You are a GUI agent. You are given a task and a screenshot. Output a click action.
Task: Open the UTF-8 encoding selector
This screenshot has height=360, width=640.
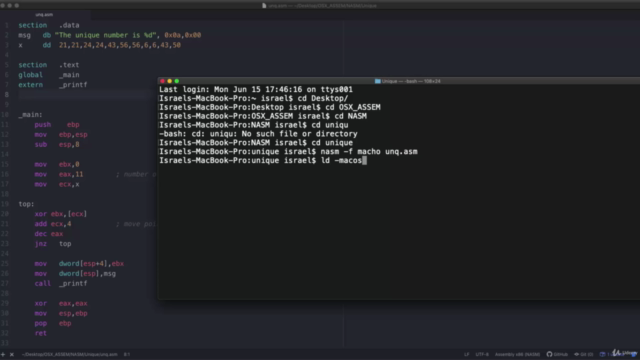(482, 354)
